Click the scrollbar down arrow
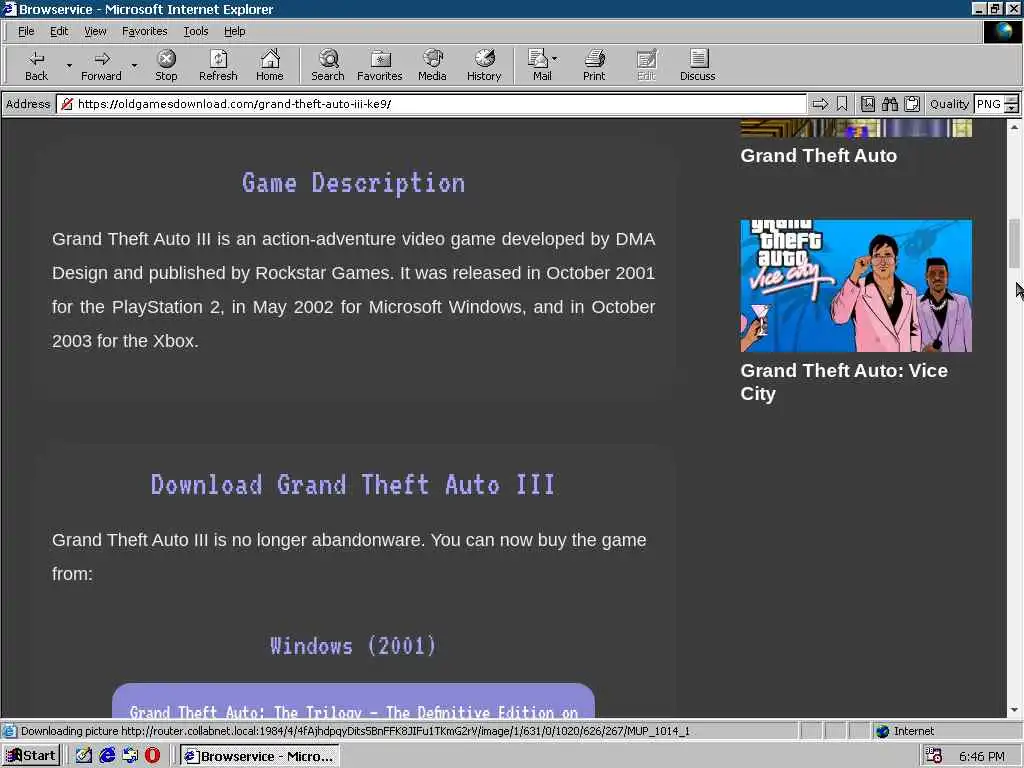 (1014, 710)
